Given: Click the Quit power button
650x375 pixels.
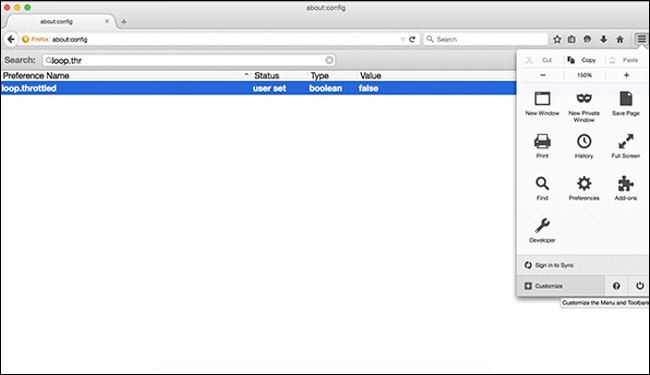Looking at the screenshot, I should click(640, 285).
